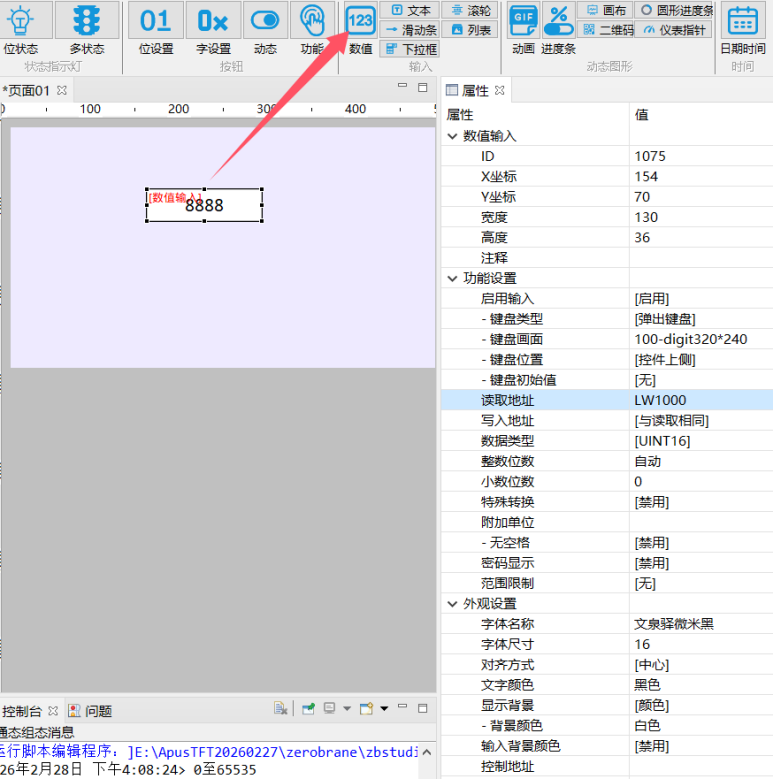773x779 pixels.
Task: Open the 页面01 editor tab
Action: tap(28, 90)
